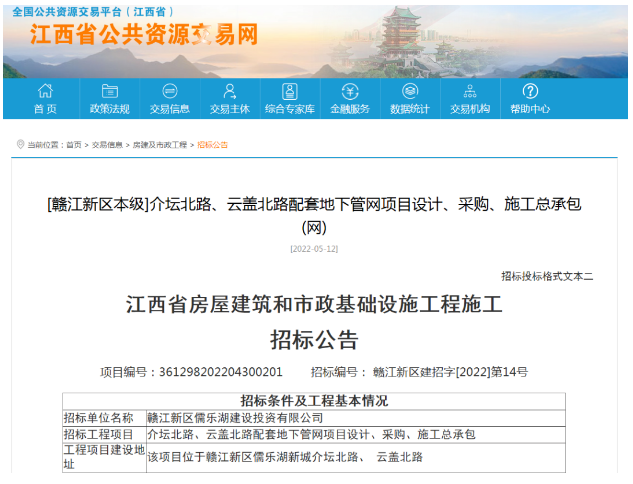Open 交易信息 breadcrumb link
The image size is (633, 484).
coord(107,145)
